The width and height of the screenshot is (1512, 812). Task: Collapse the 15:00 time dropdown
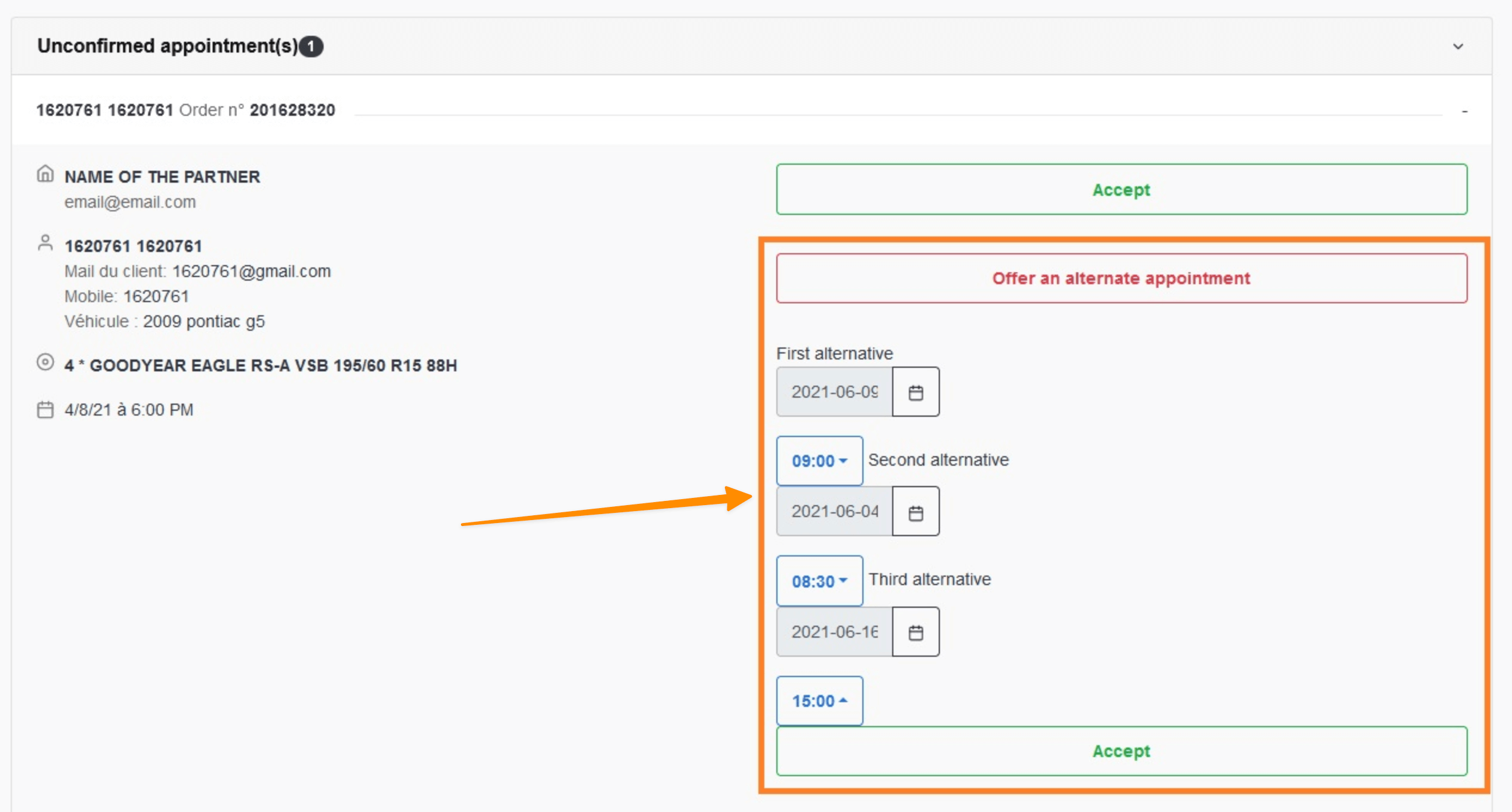[x=819, y=701]
